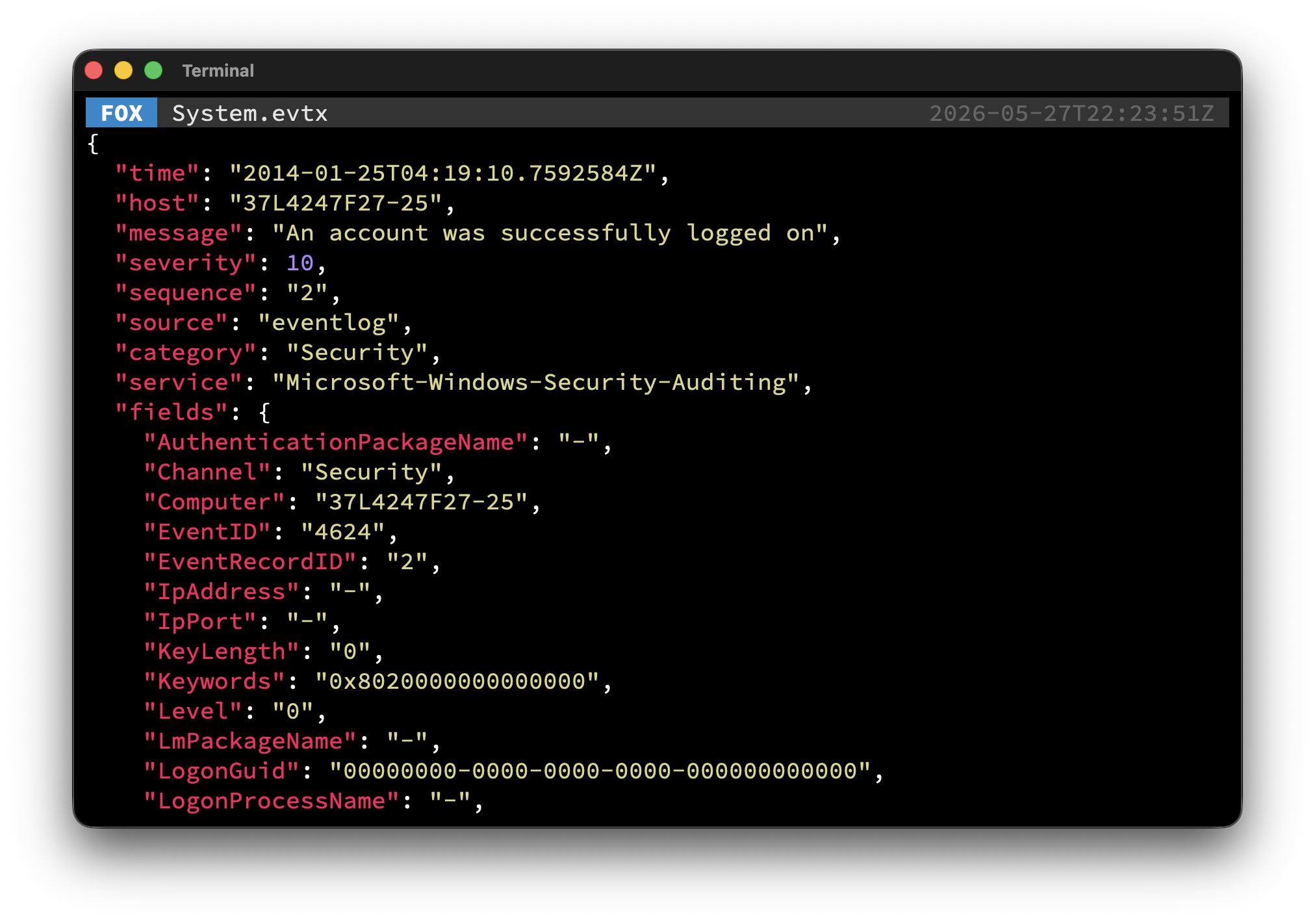Click the "Keywords" key
The width and height of the screenshot is (1315, 924).
214,681
